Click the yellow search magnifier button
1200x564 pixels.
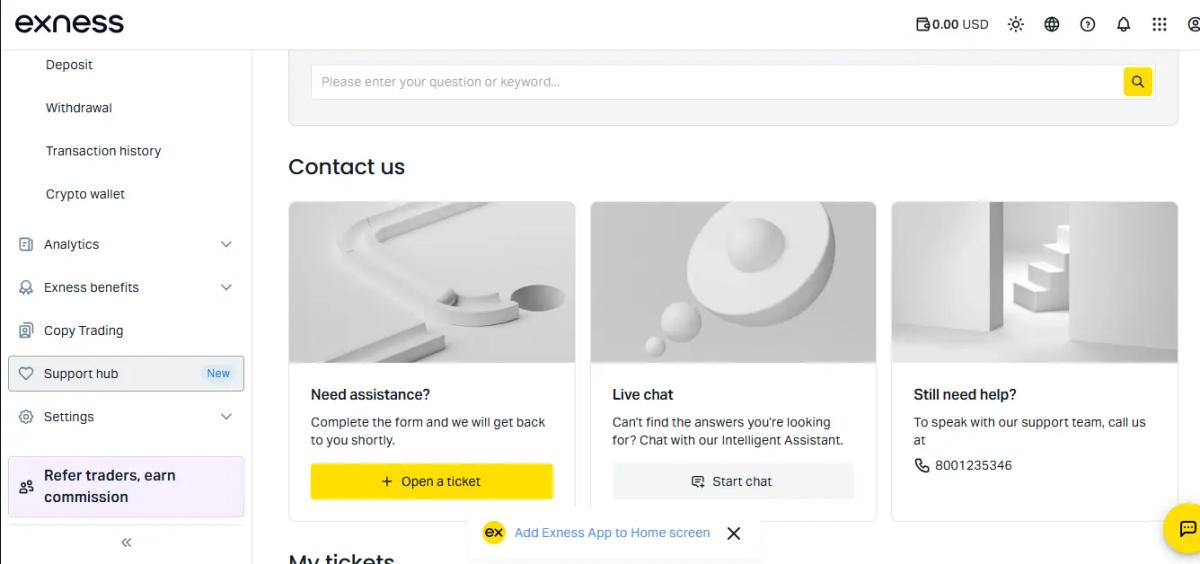click(x=1137, y=82)
